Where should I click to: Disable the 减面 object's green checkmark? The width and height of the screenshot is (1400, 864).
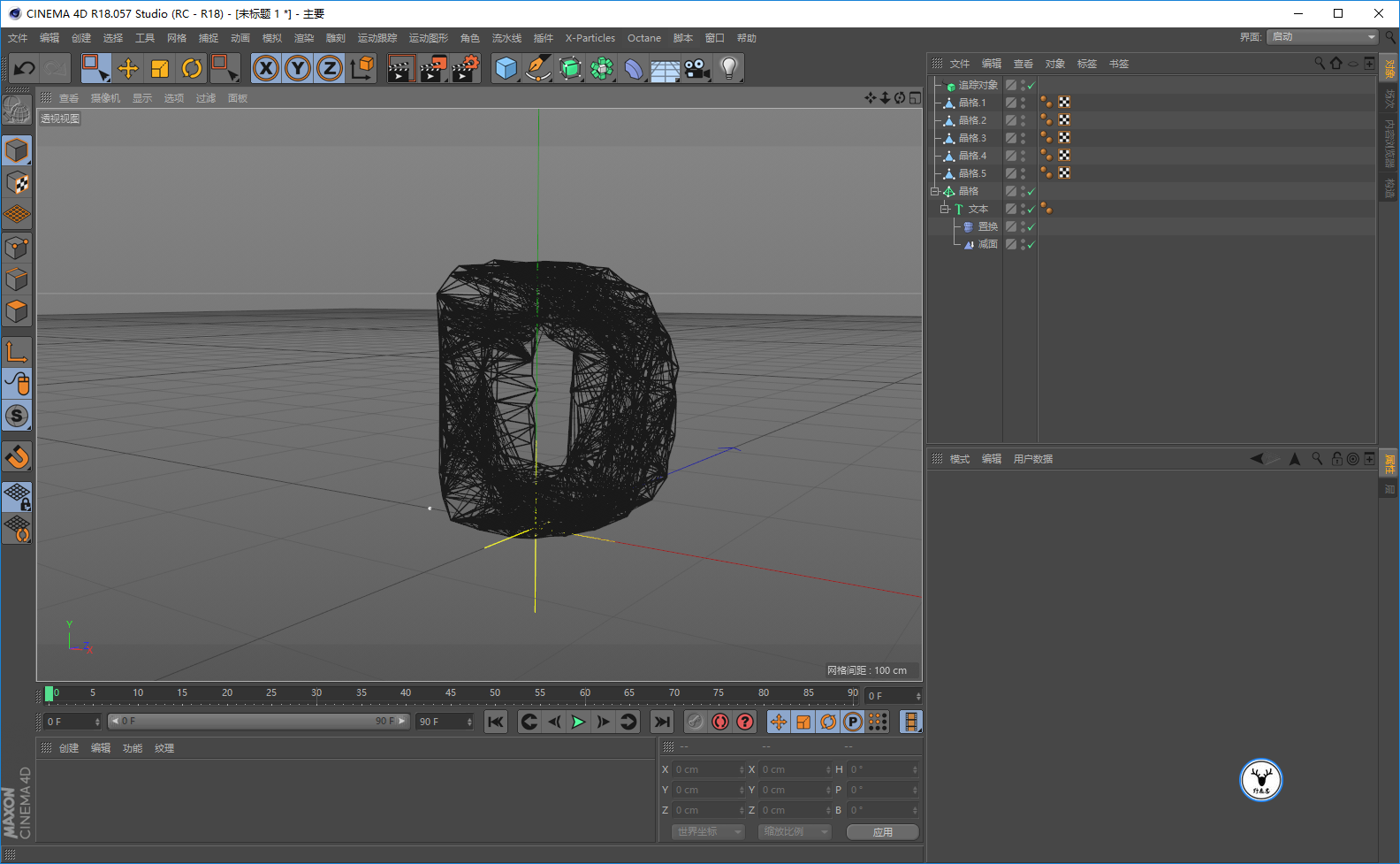pyautogui.click(x=1031, y=245)
